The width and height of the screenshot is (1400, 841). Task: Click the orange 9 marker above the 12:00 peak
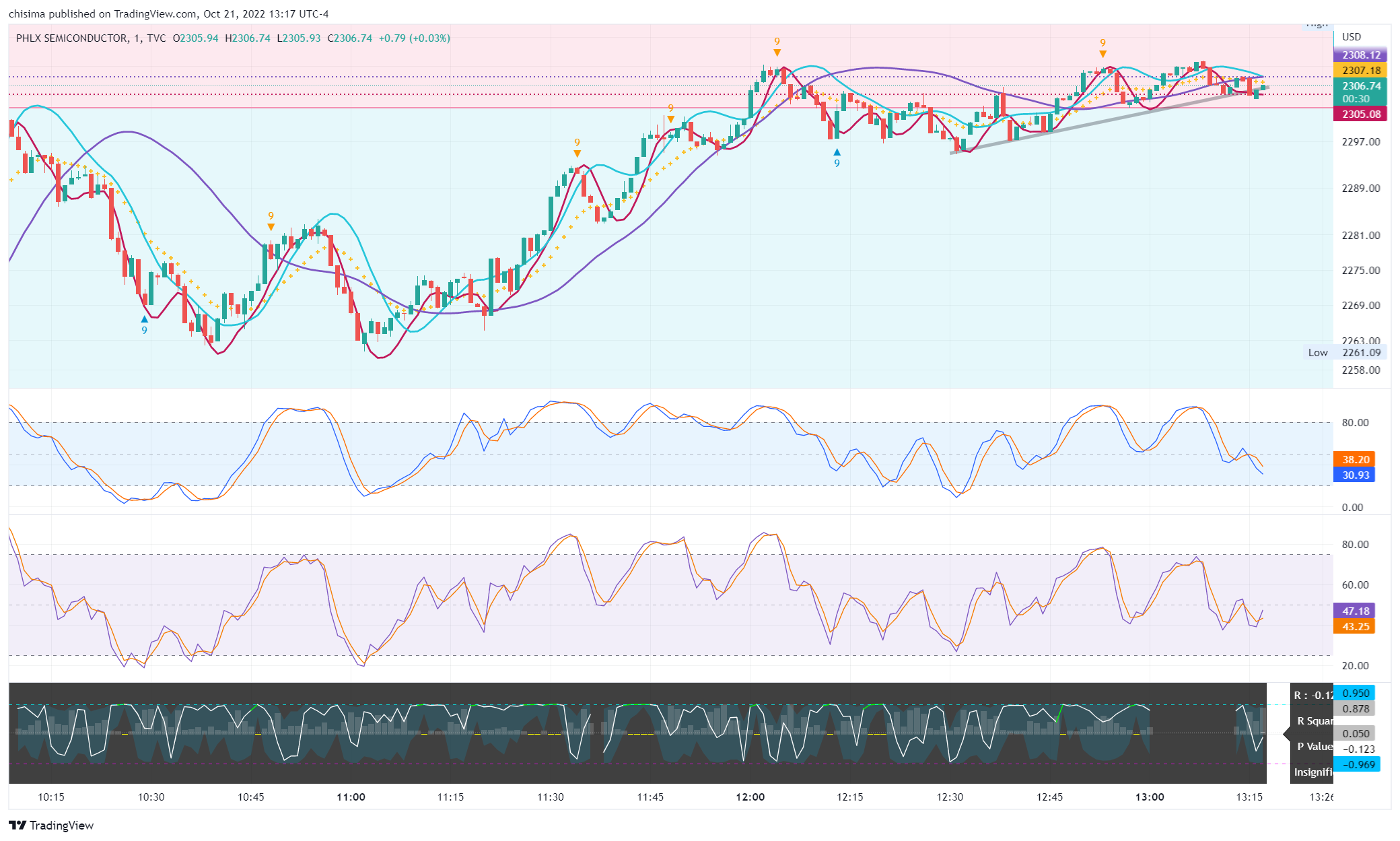click(777, 52)
